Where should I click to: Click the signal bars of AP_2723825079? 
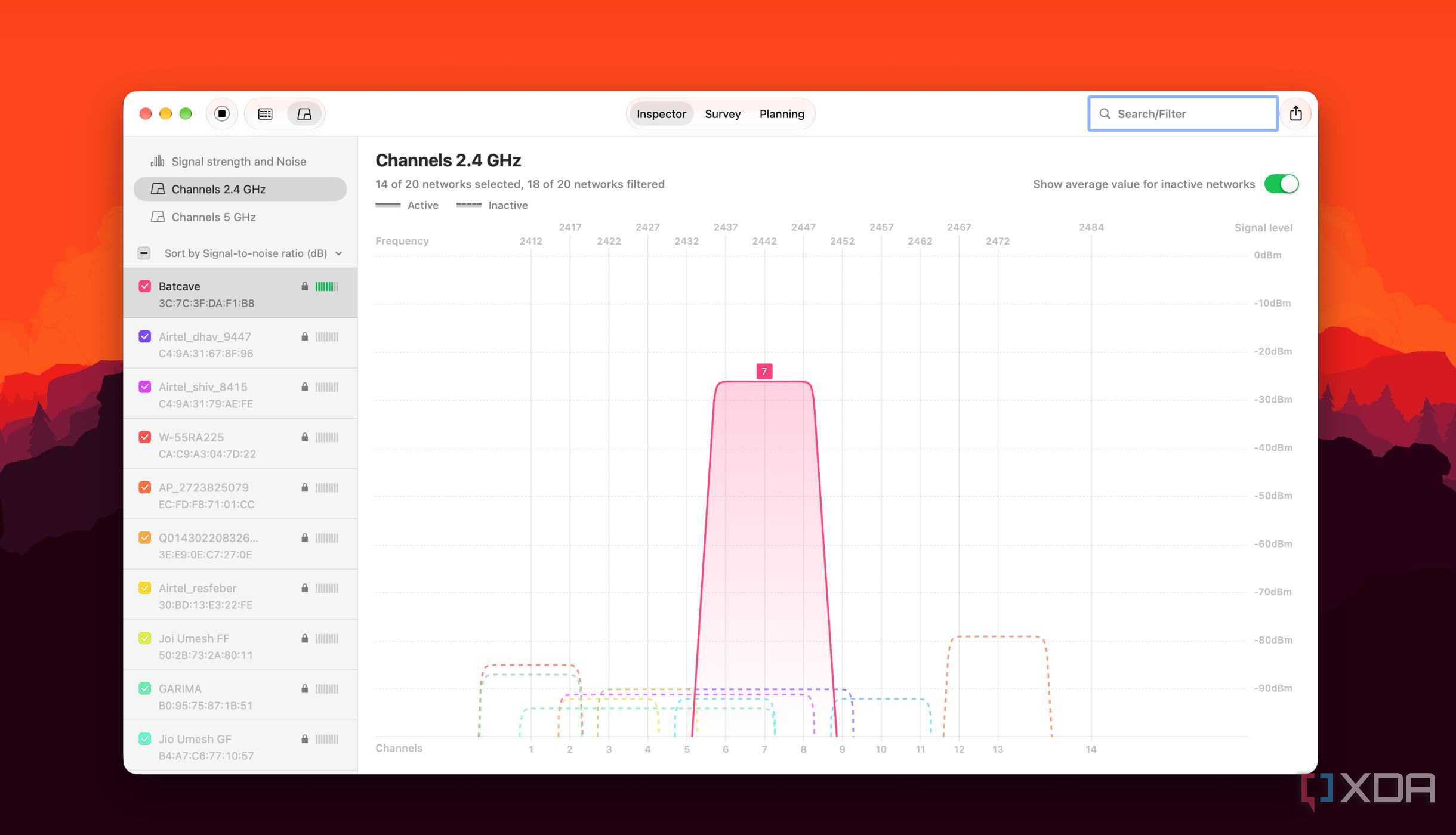click(x=327, y=487)
